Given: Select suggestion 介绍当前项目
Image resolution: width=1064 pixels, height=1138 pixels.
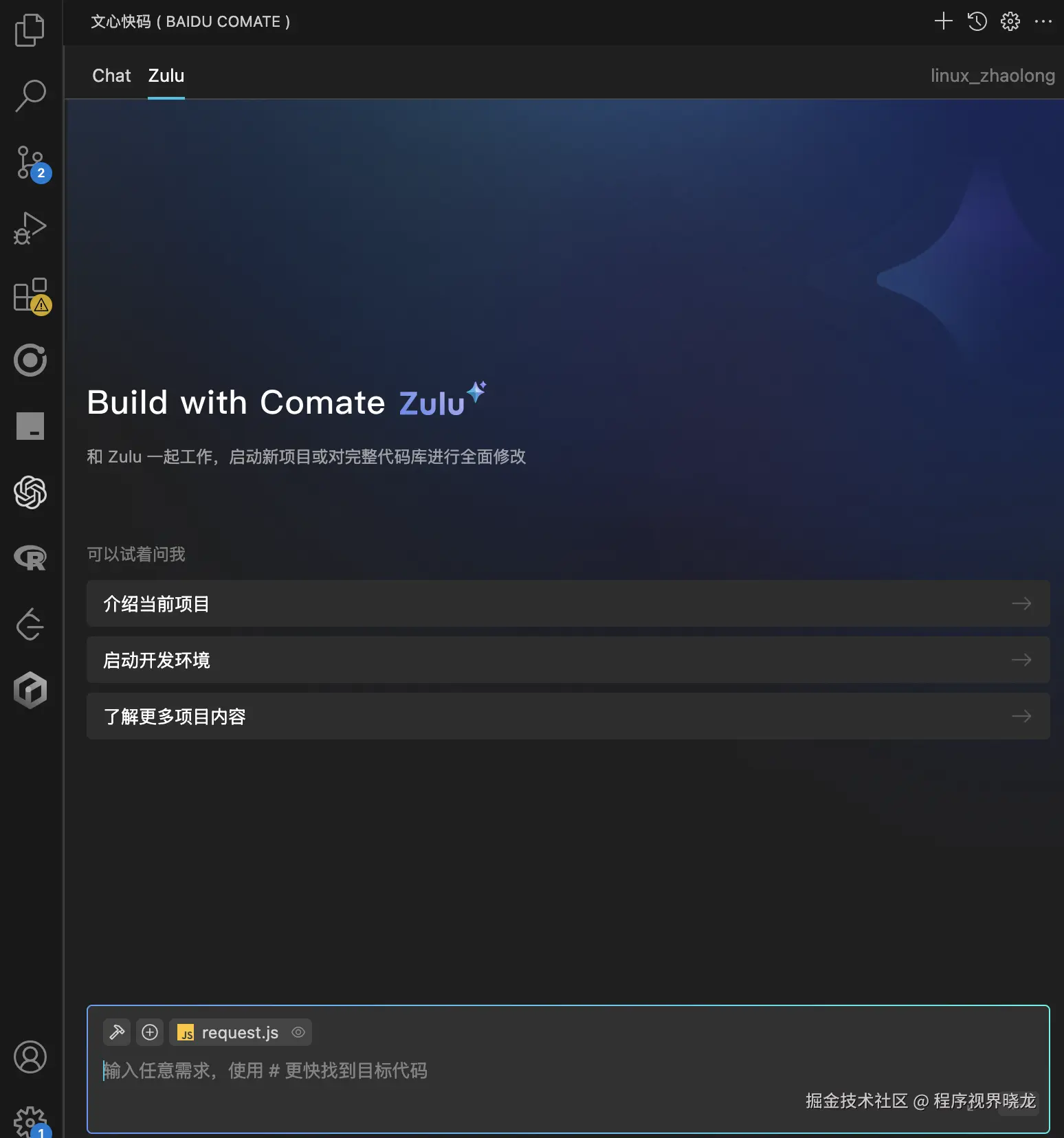Looking at the screenshot, I should pos(568,603).
